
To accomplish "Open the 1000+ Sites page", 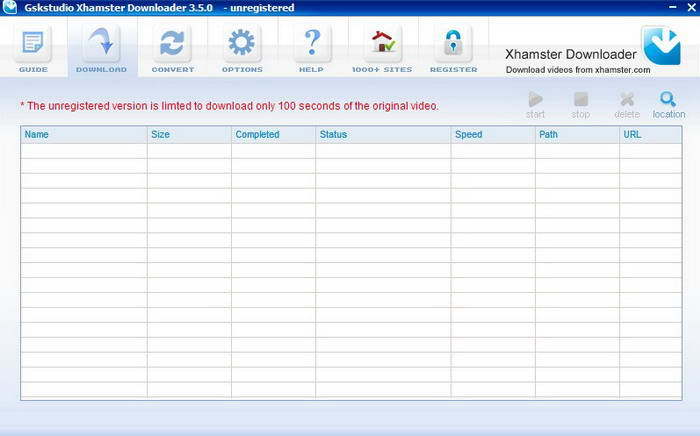I will point(382,49).
